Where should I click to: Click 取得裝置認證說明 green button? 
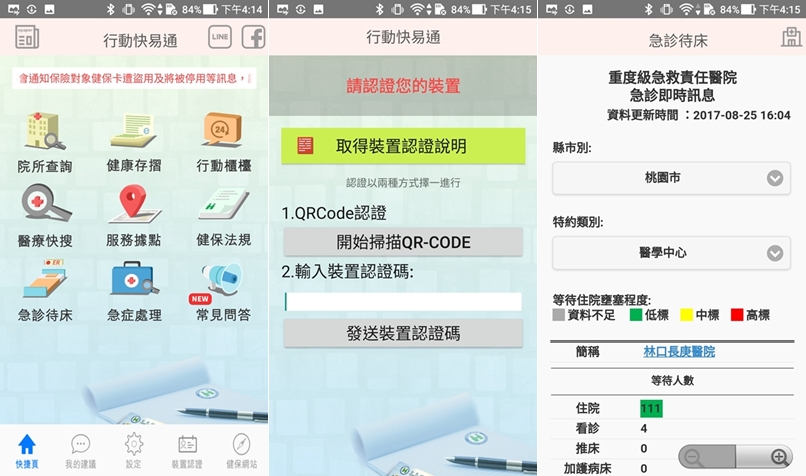pyautogui.click(x=403, y=146)
